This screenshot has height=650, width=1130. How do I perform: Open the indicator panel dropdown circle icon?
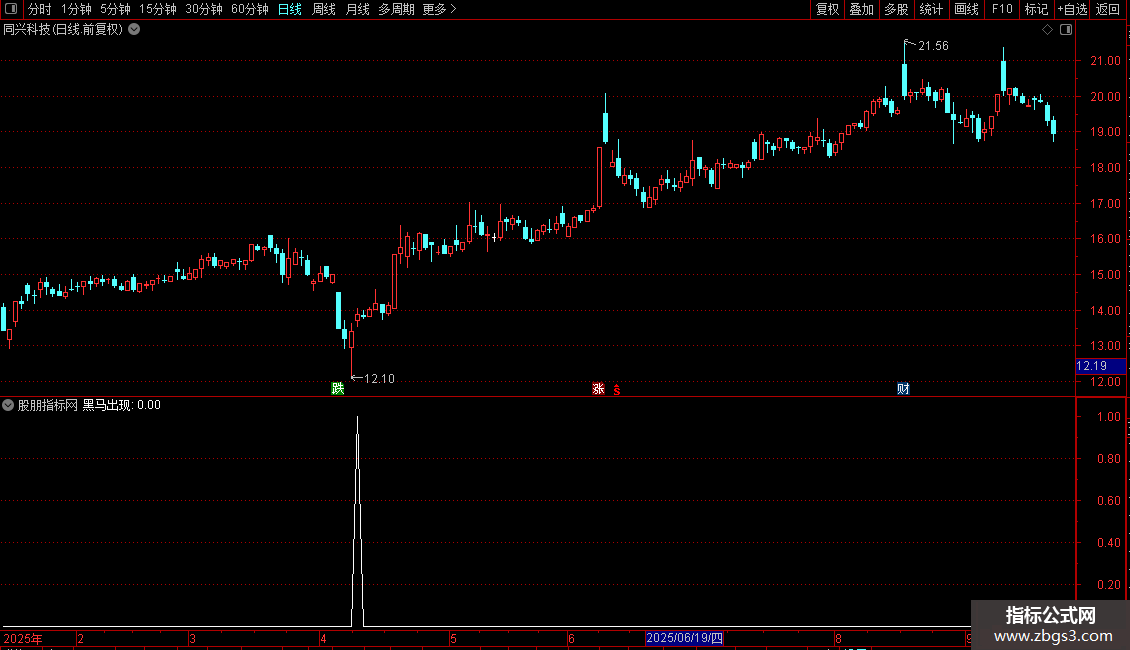click(x=8, y=405)
